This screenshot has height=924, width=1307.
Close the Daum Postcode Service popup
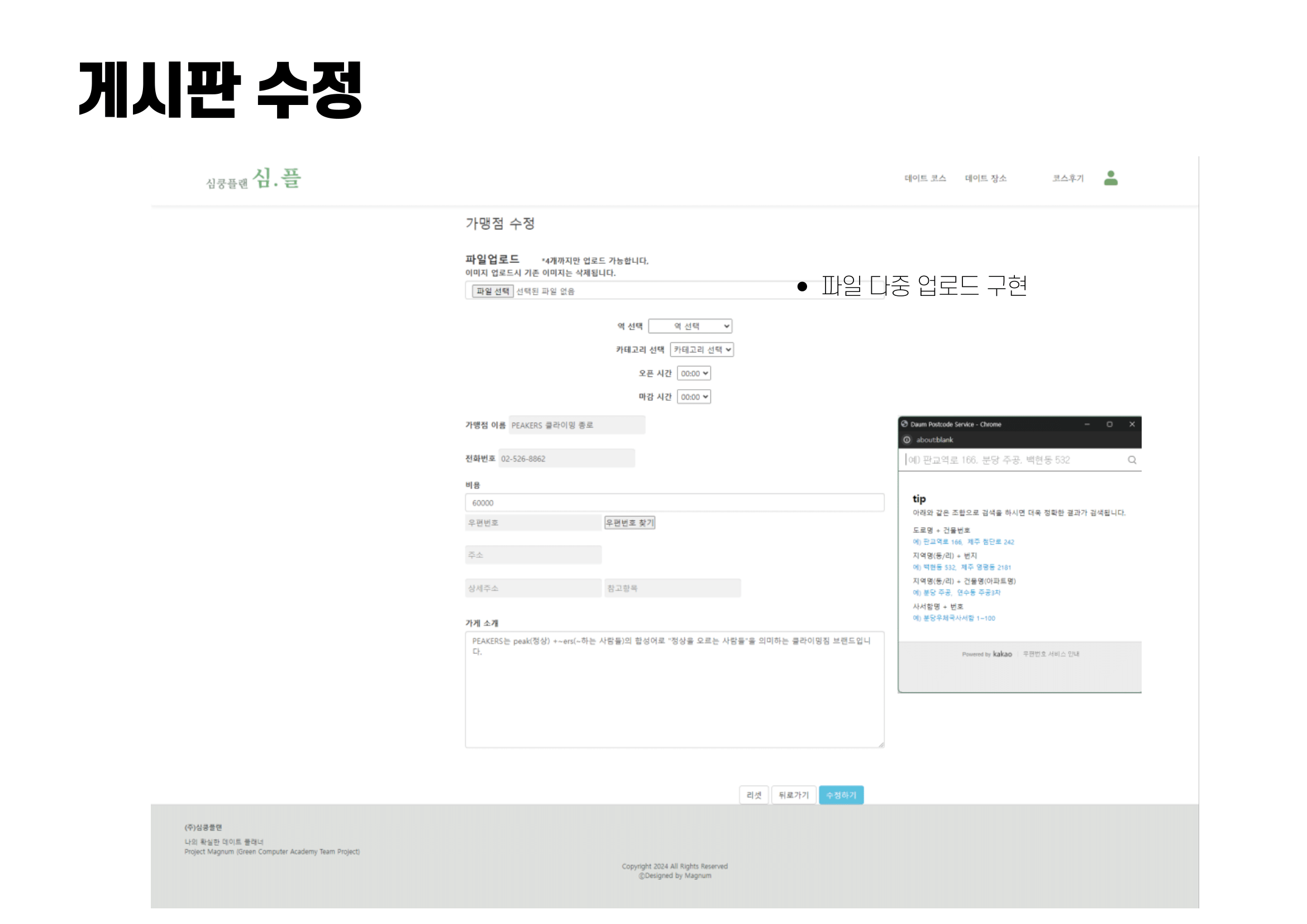(1132, 424)
